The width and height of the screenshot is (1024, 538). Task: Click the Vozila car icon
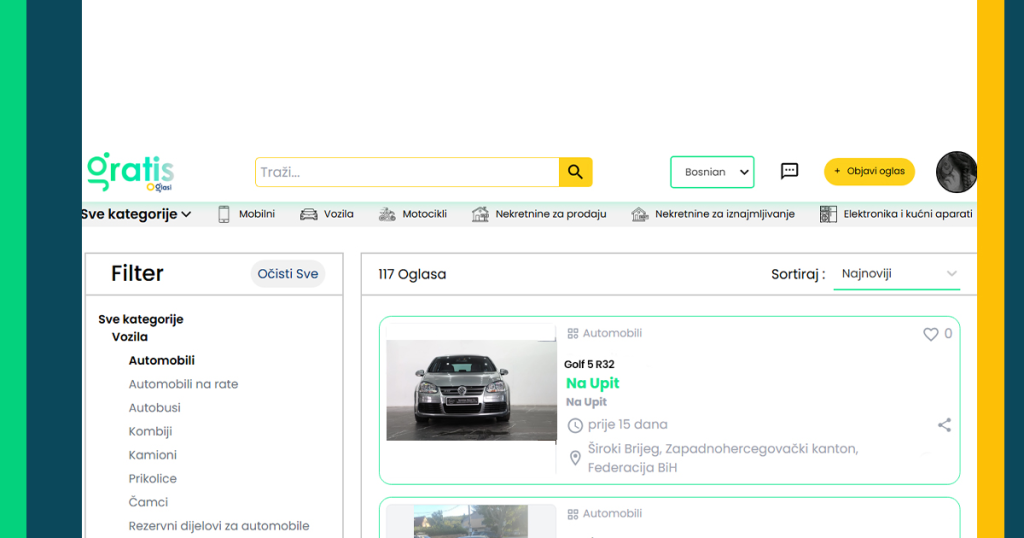(309, 214)
